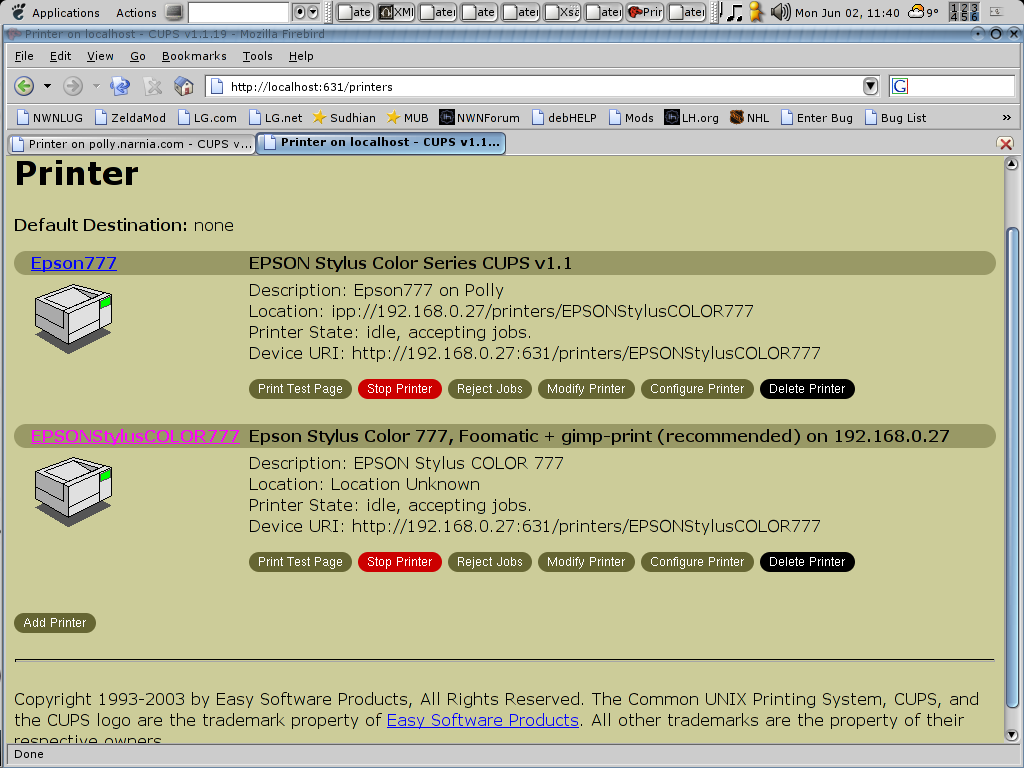1024x768 pixels.
Task: Open the Forward history dropdown arrow
Action: tap(96, 86)
